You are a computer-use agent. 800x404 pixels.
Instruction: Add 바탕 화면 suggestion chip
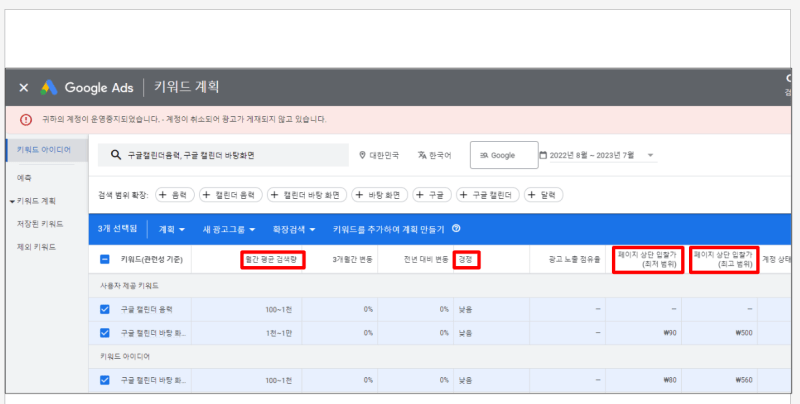click(x=380, y=195)
